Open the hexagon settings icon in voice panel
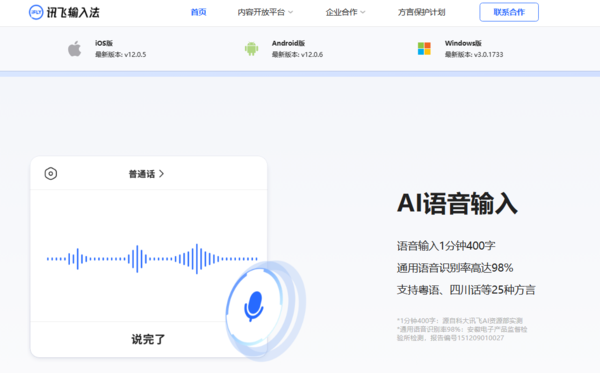This screenshot has height=373, width=600. (x=51, y=174)
